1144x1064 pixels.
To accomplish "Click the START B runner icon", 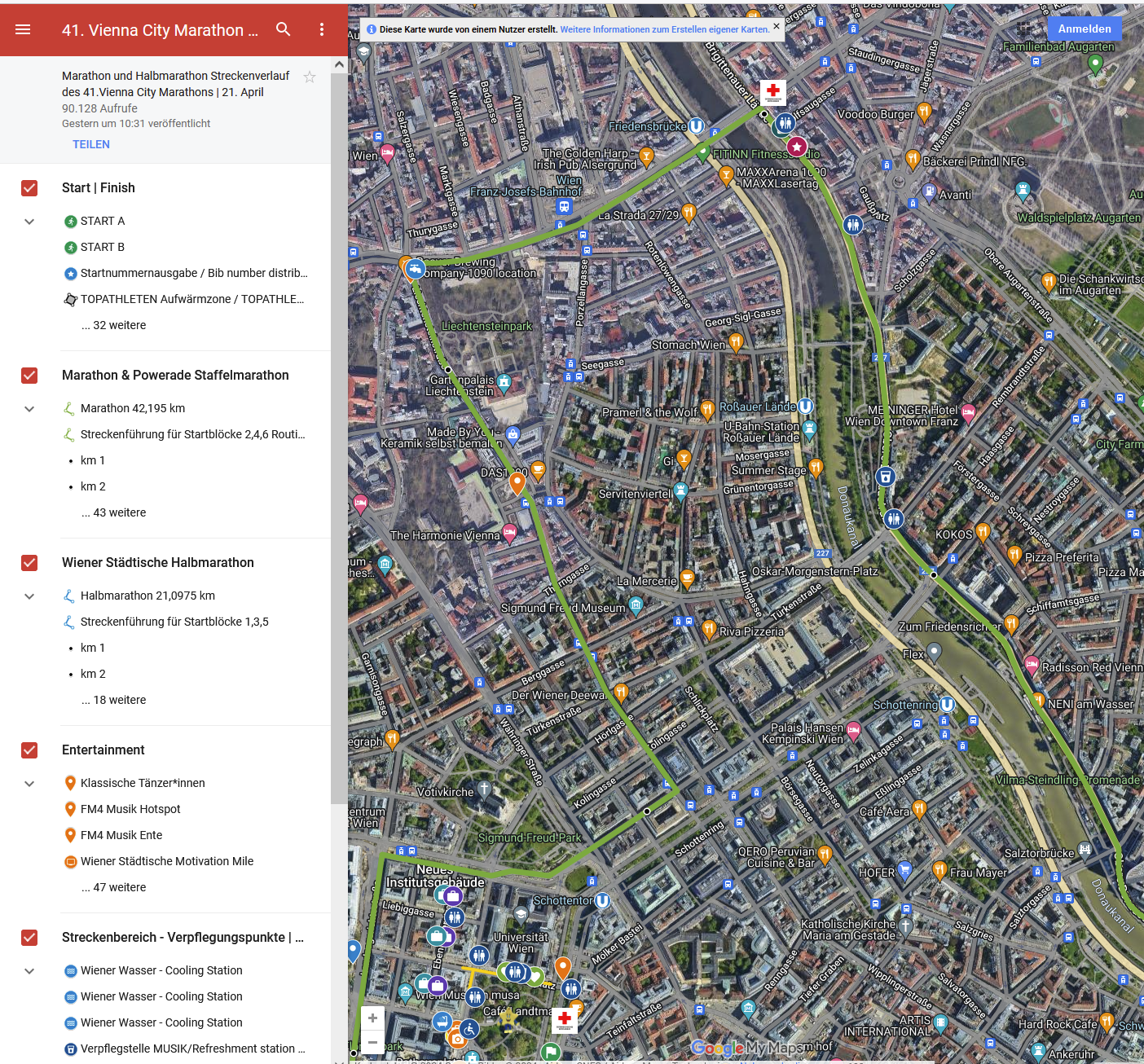I will (x=71, y=248).
